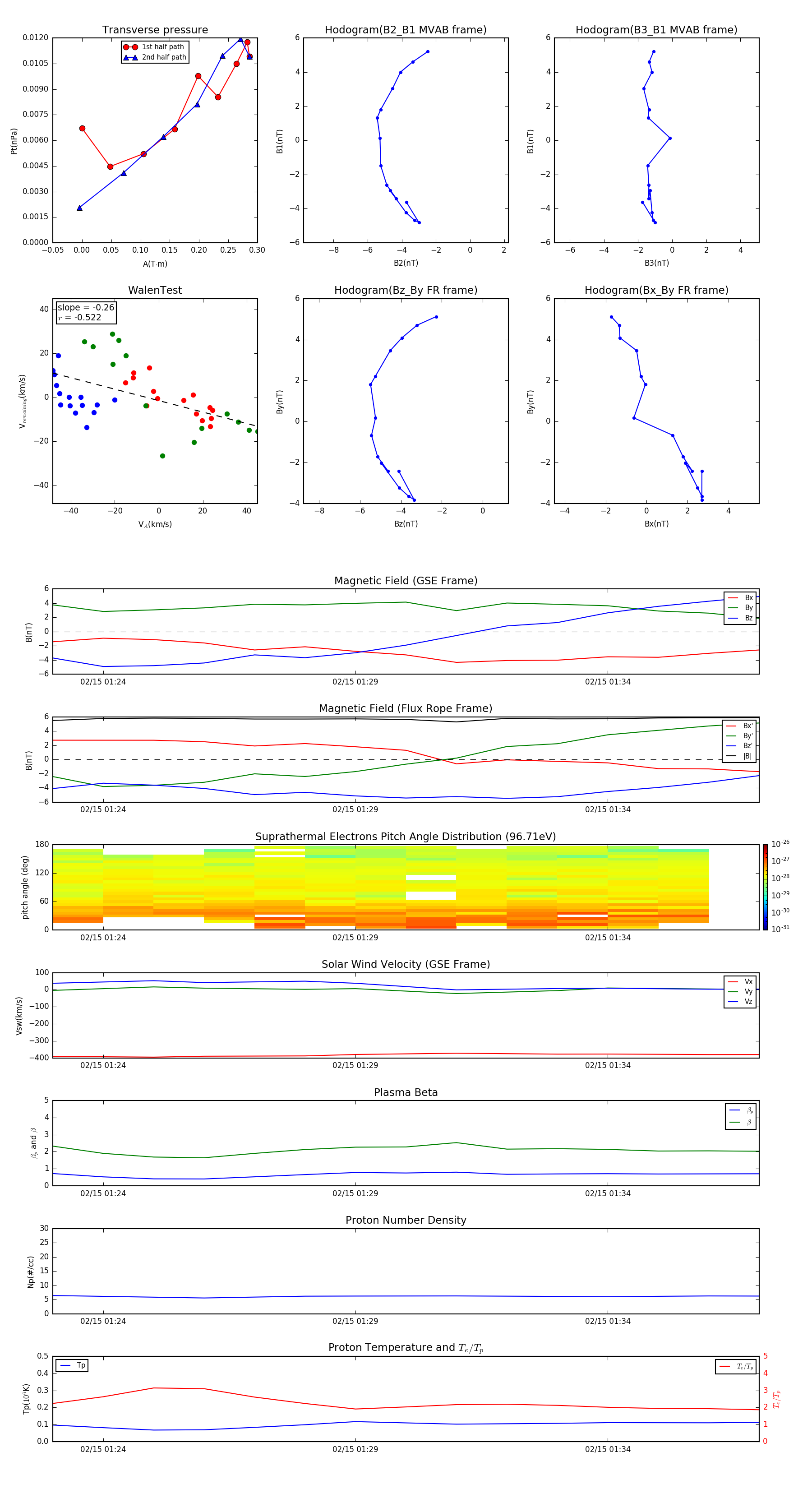Click the 'B3(nT)' x-axis label
Screen dimensions: 812x1489
coord(656,263)
